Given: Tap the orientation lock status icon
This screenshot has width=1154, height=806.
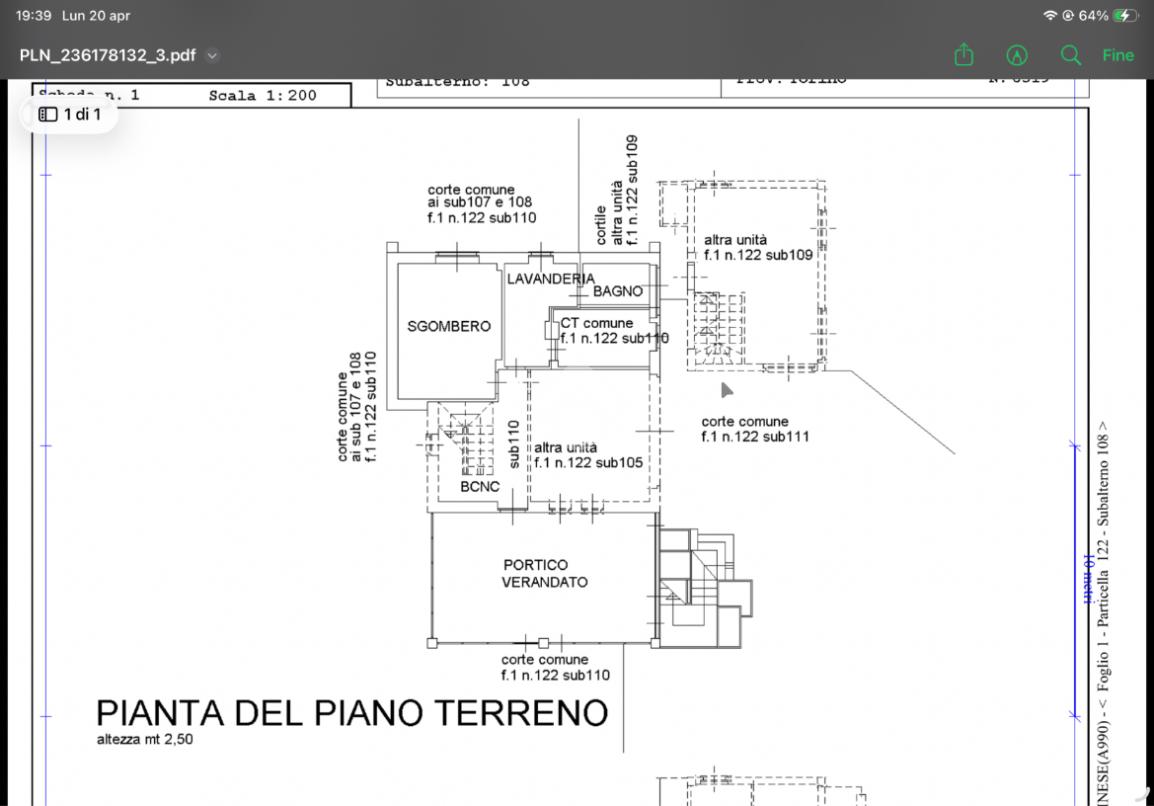Looking at the screenshot, I should coord(1068,16).
